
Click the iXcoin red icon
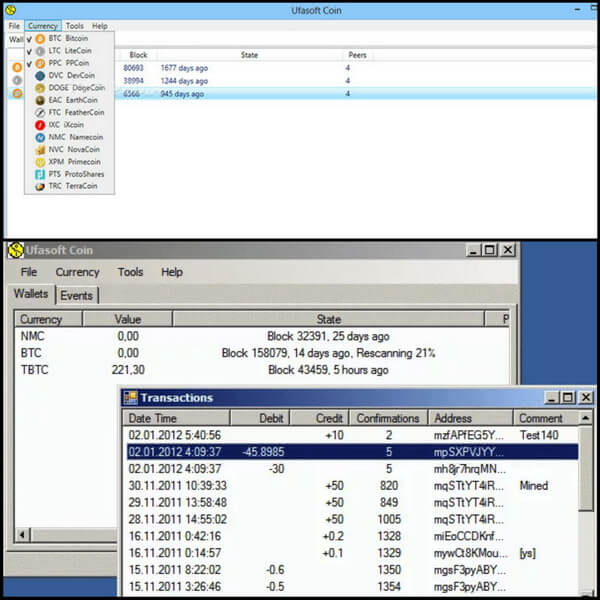pos(40,125)
